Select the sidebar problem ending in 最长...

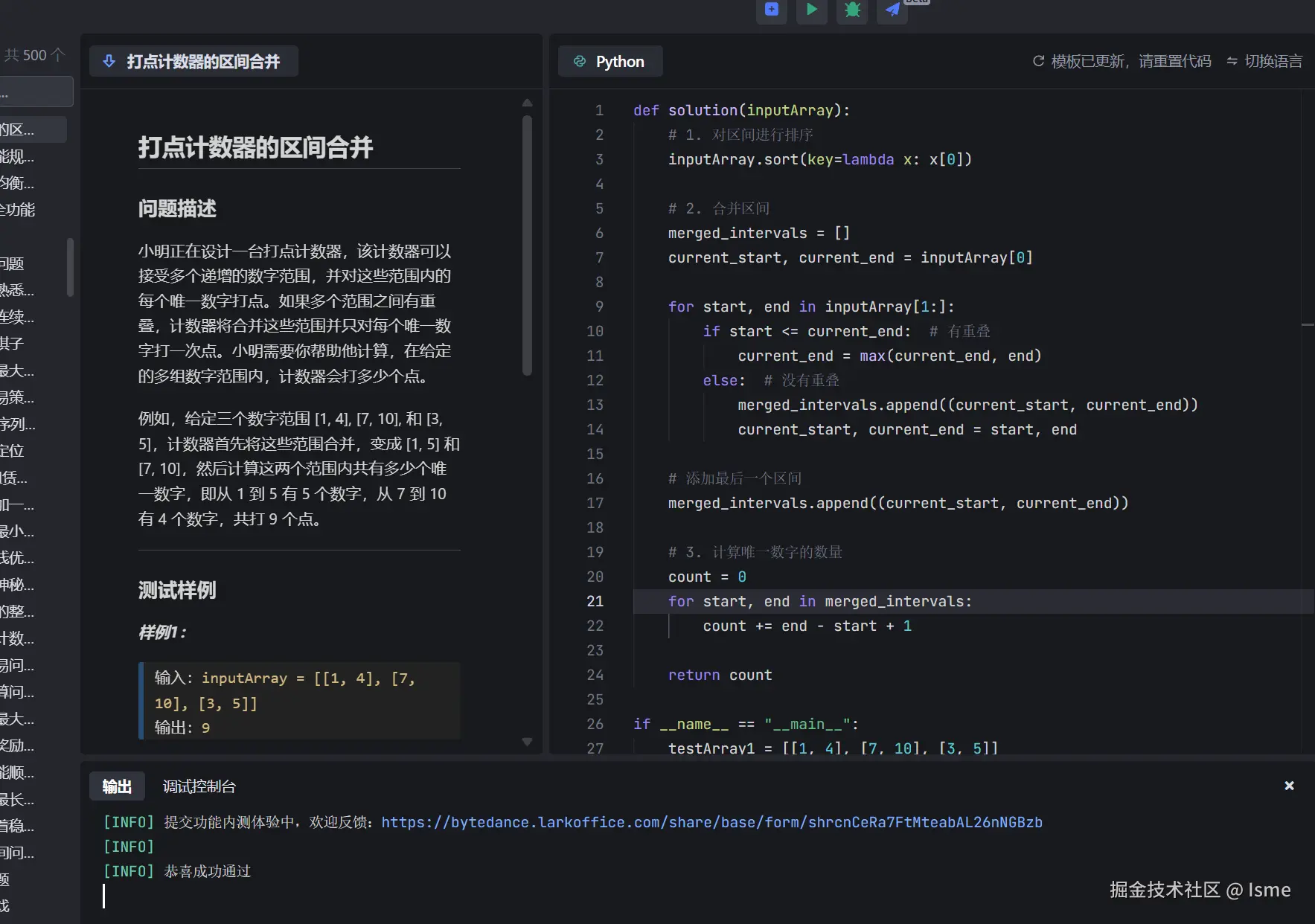tap(18, 799)
